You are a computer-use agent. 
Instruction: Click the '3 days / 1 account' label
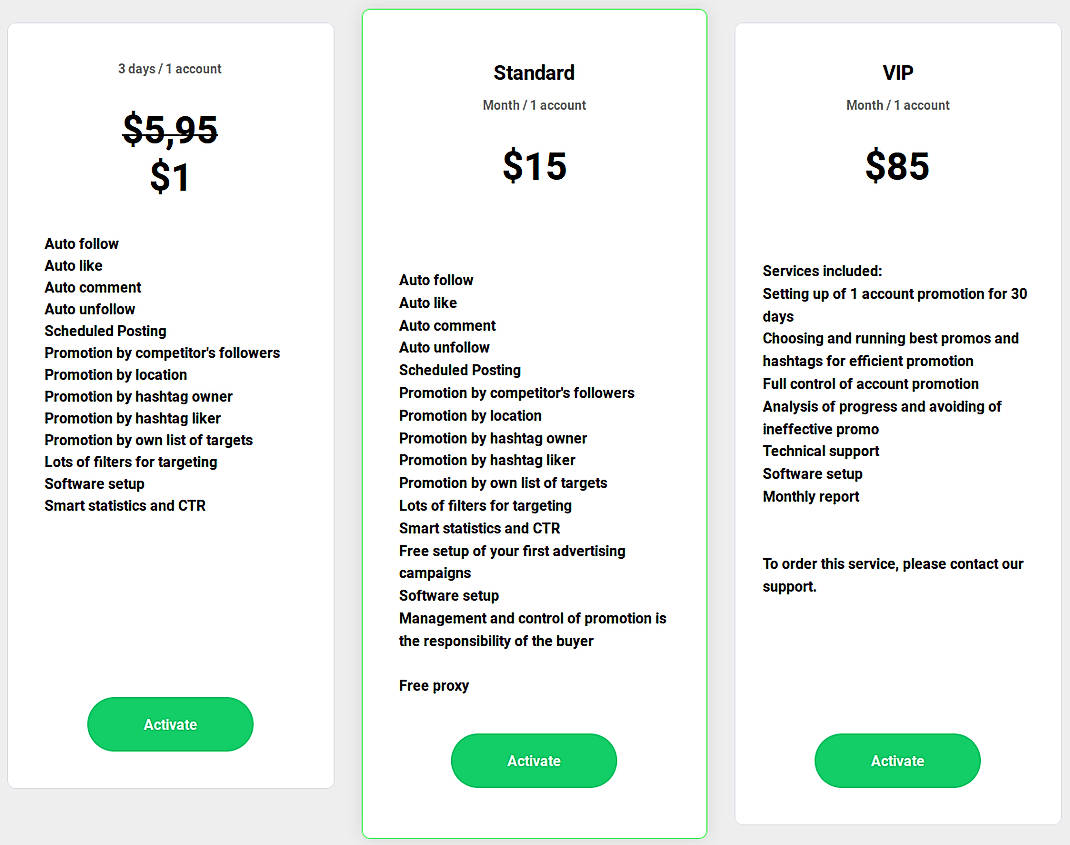[x=170, y=69]
